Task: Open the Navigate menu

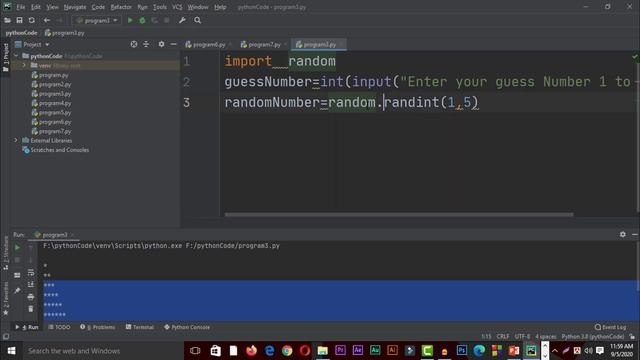Action: point(75,7)
